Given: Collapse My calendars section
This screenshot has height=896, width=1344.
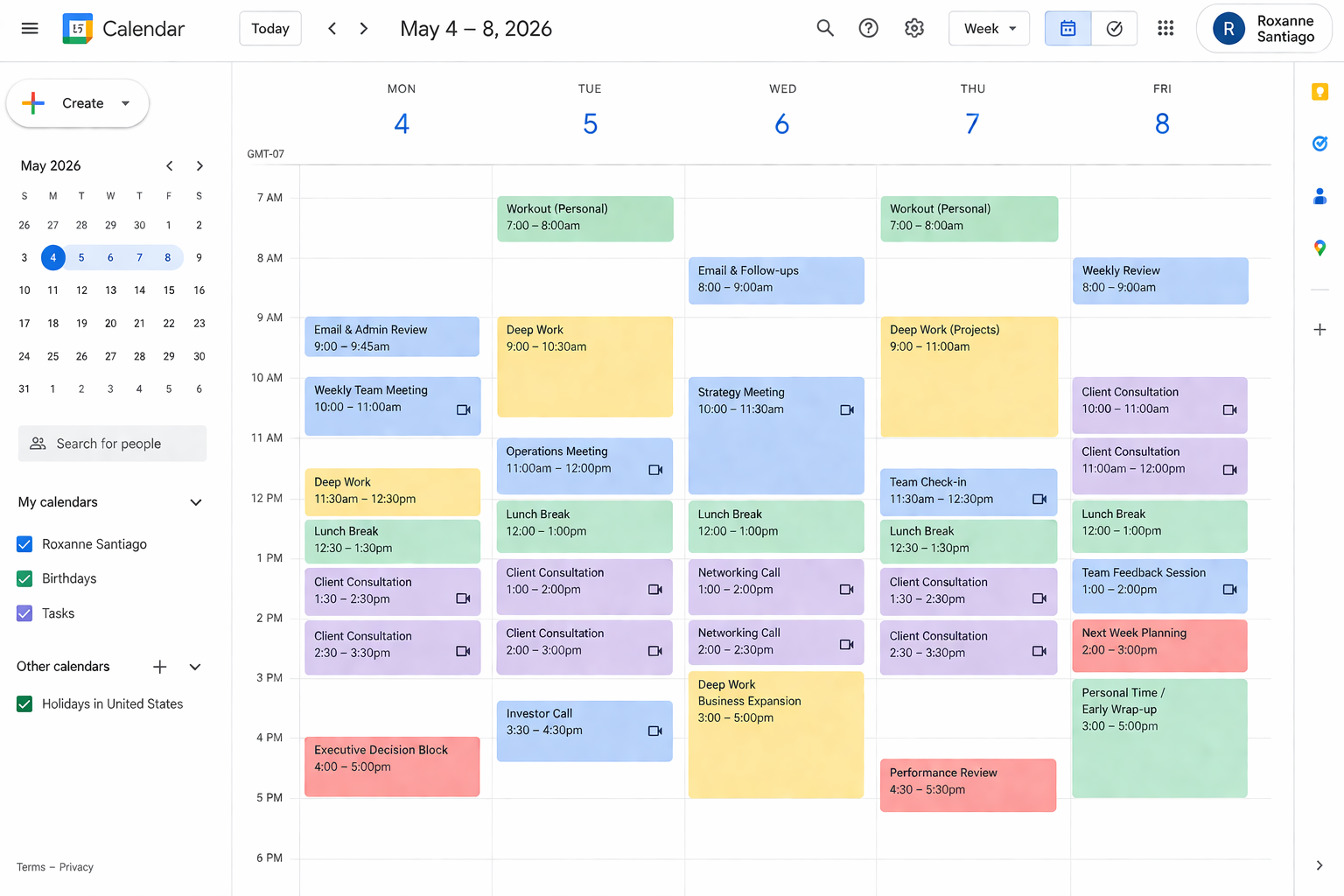Looking at the screenshot, I should 196,502.
